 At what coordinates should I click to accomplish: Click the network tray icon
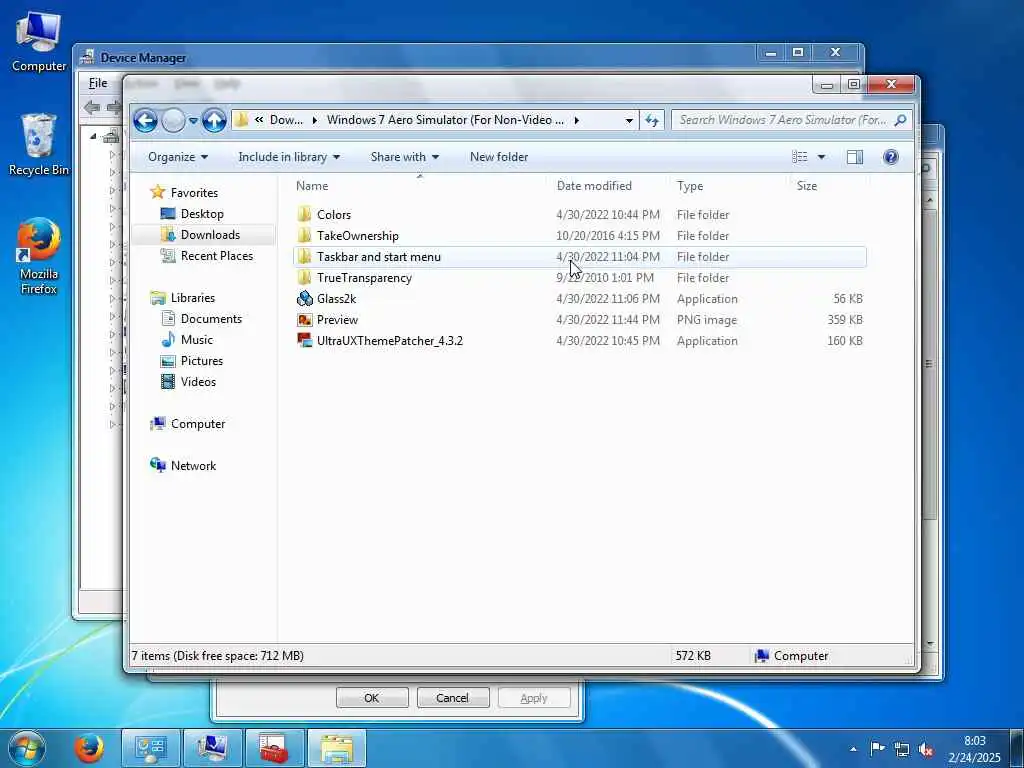click(902, 748)
